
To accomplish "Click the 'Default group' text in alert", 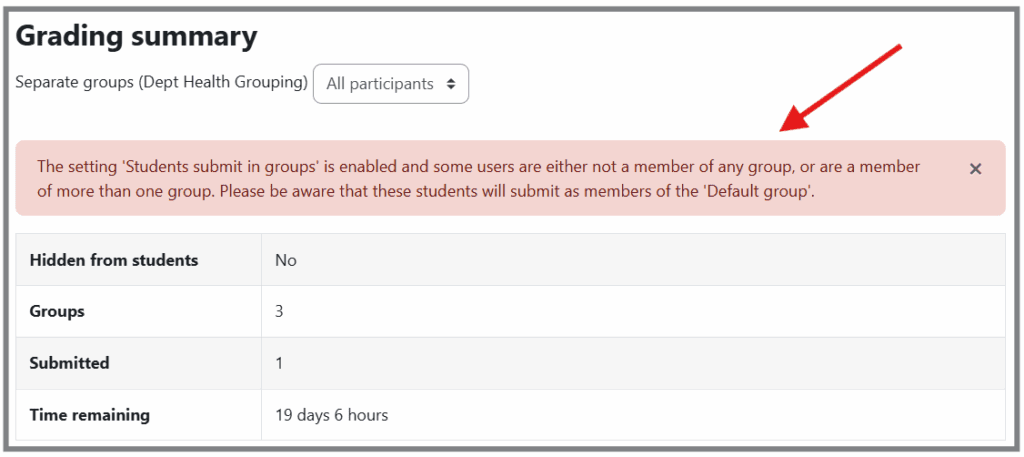I will (x=757, y=190).
